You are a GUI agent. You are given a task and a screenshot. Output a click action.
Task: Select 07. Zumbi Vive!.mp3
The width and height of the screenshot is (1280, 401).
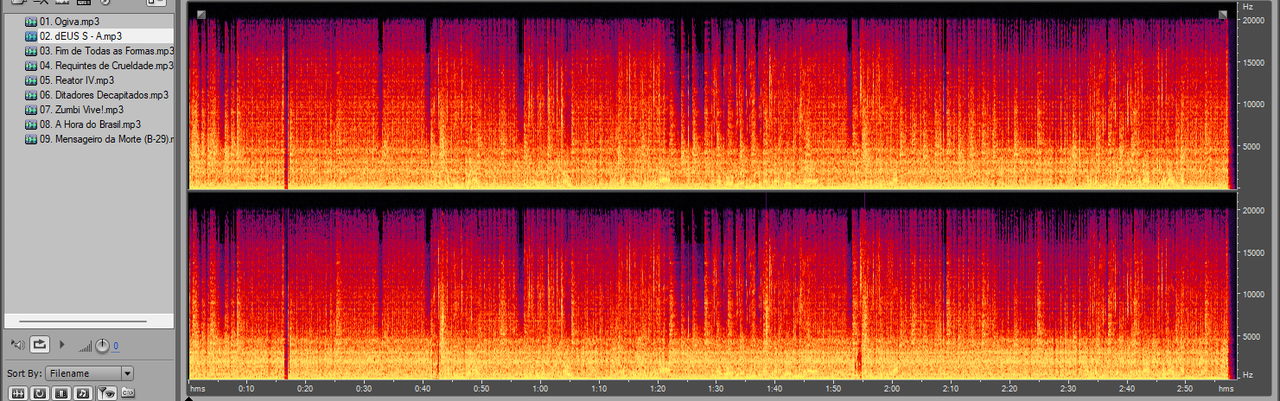pyautogui.click(x=82, y=110)
